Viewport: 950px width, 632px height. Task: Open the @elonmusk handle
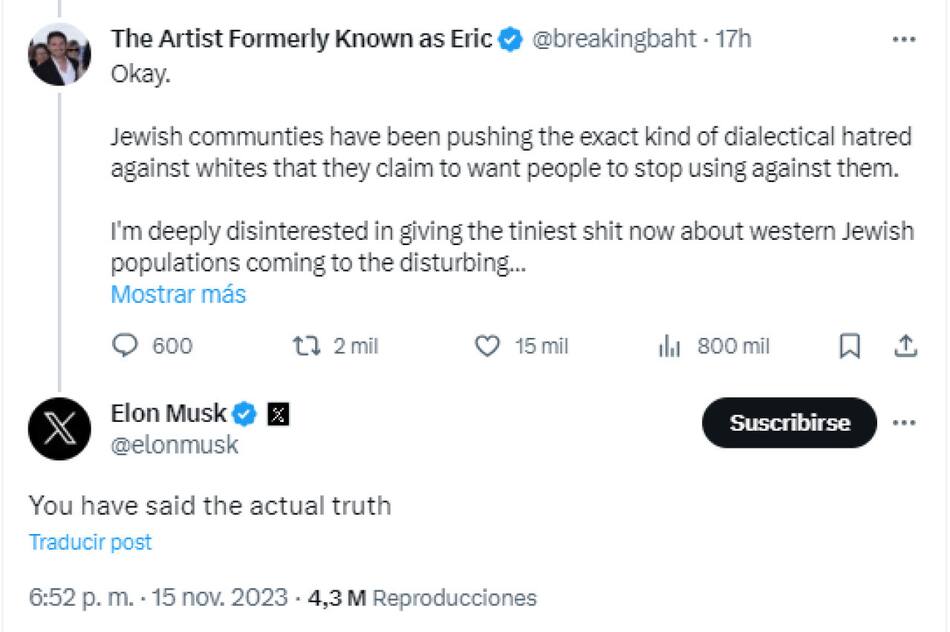pos(175,445)
